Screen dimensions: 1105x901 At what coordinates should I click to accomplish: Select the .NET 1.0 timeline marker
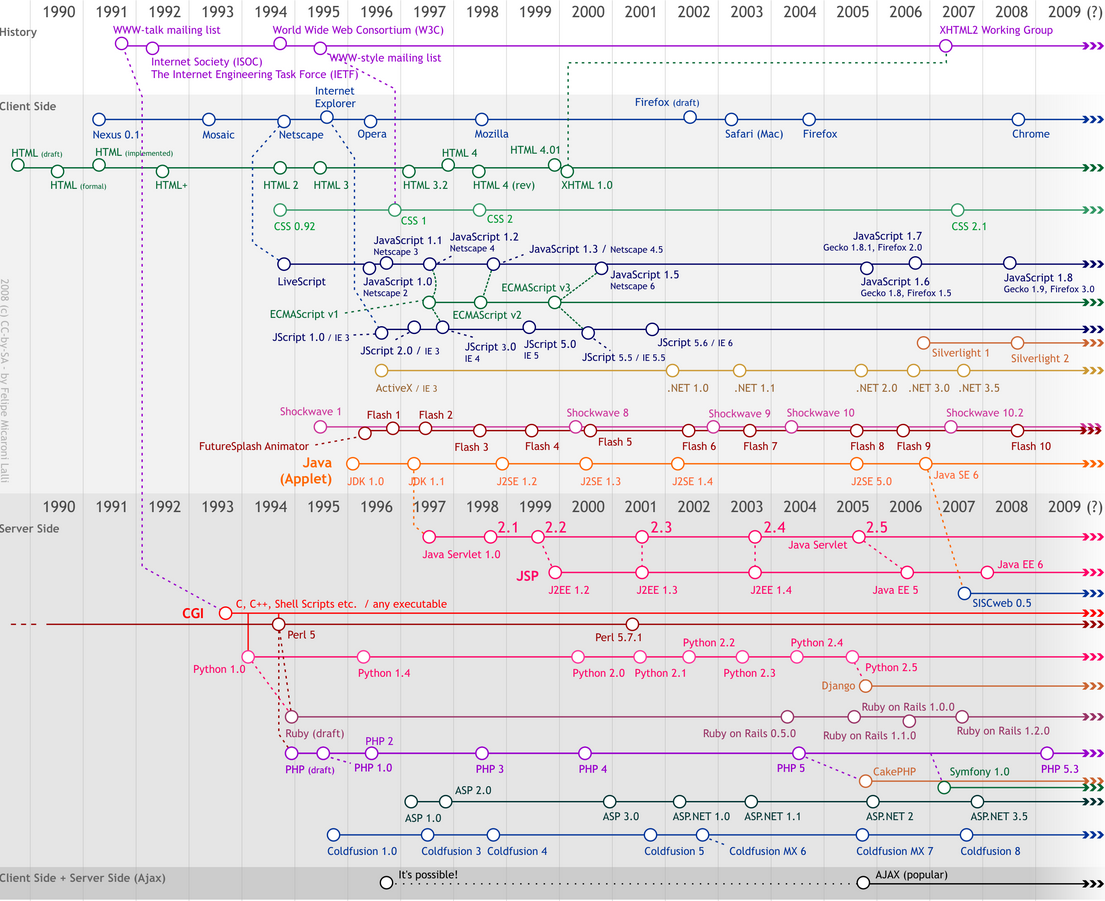click(672, 371)
